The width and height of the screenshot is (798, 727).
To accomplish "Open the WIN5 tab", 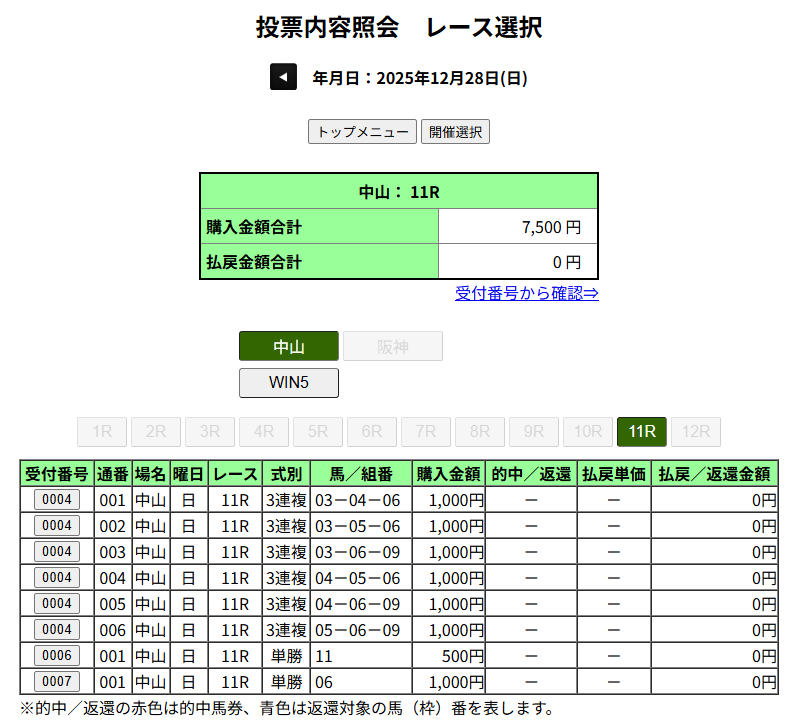I will (x=289, y=382).
